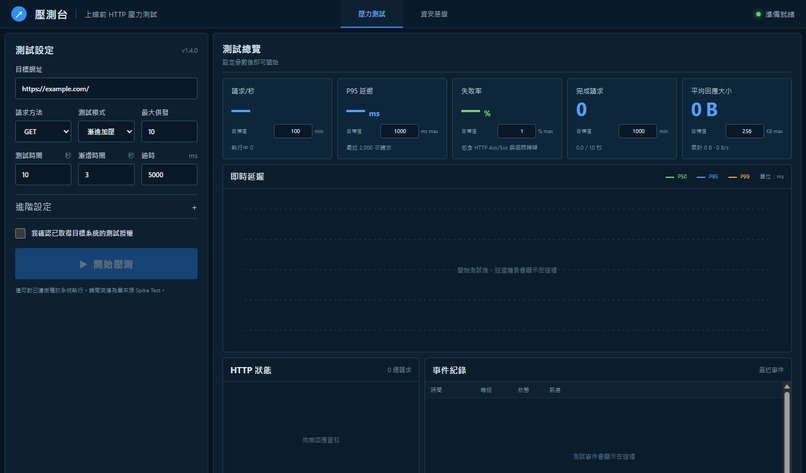The height and width of the screenshot is (473, 806).
Task: Switch to the 資安基線 tab
Action: point(434,14)
